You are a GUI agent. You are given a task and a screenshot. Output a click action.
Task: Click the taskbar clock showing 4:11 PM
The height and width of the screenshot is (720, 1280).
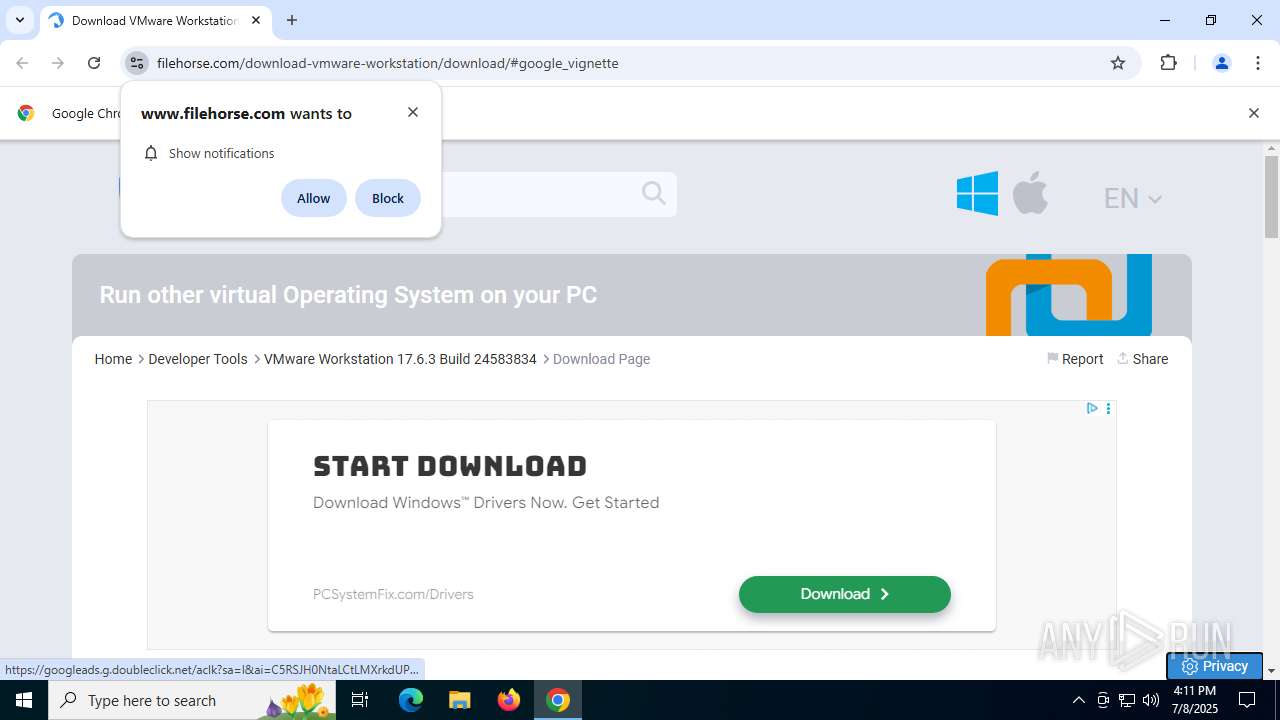1195,700
